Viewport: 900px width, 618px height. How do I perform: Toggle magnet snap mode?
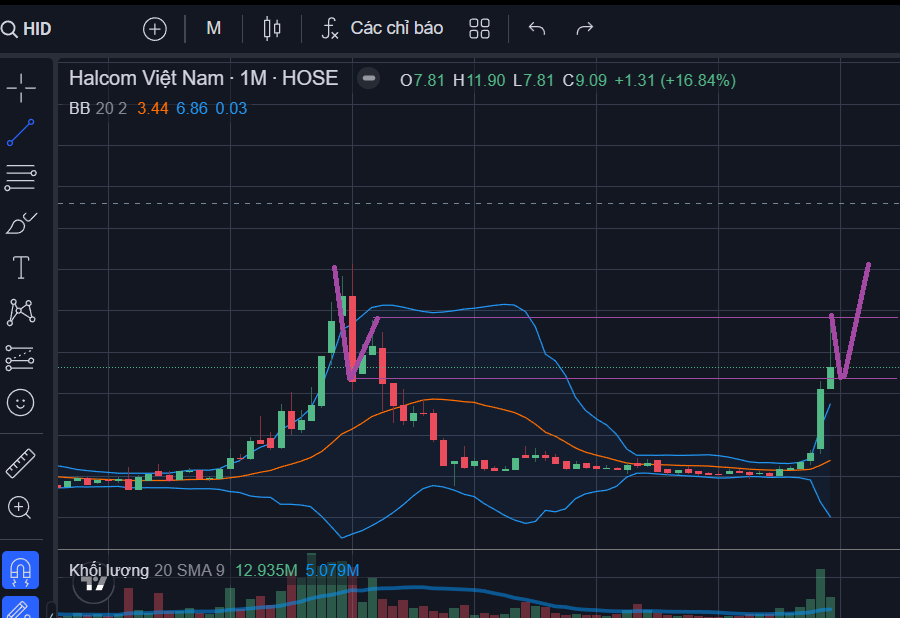[x=21, y=570]
